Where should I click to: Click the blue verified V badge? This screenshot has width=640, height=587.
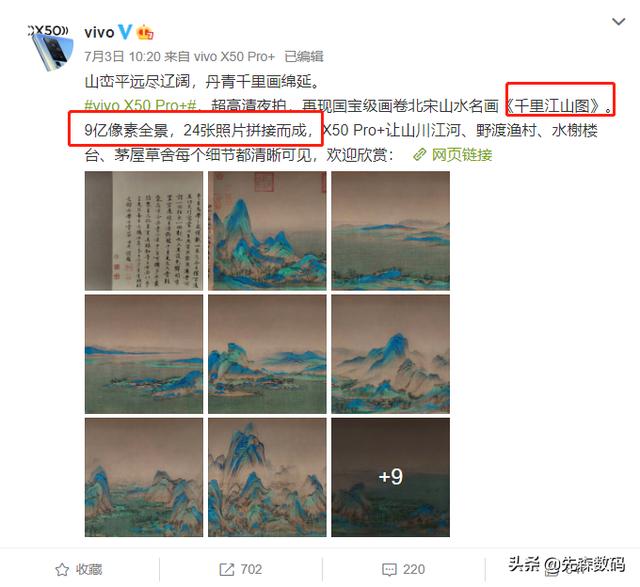(x=124, y=32)
